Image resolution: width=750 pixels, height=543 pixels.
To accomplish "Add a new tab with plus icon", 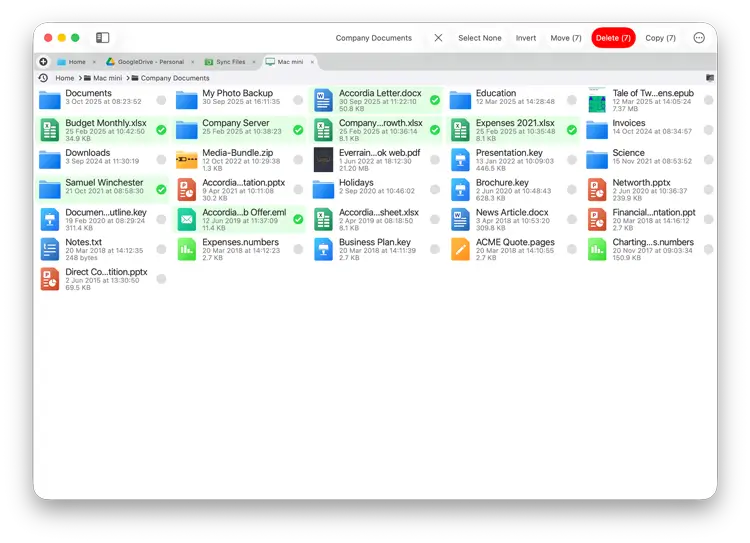I will click(43, 62).
